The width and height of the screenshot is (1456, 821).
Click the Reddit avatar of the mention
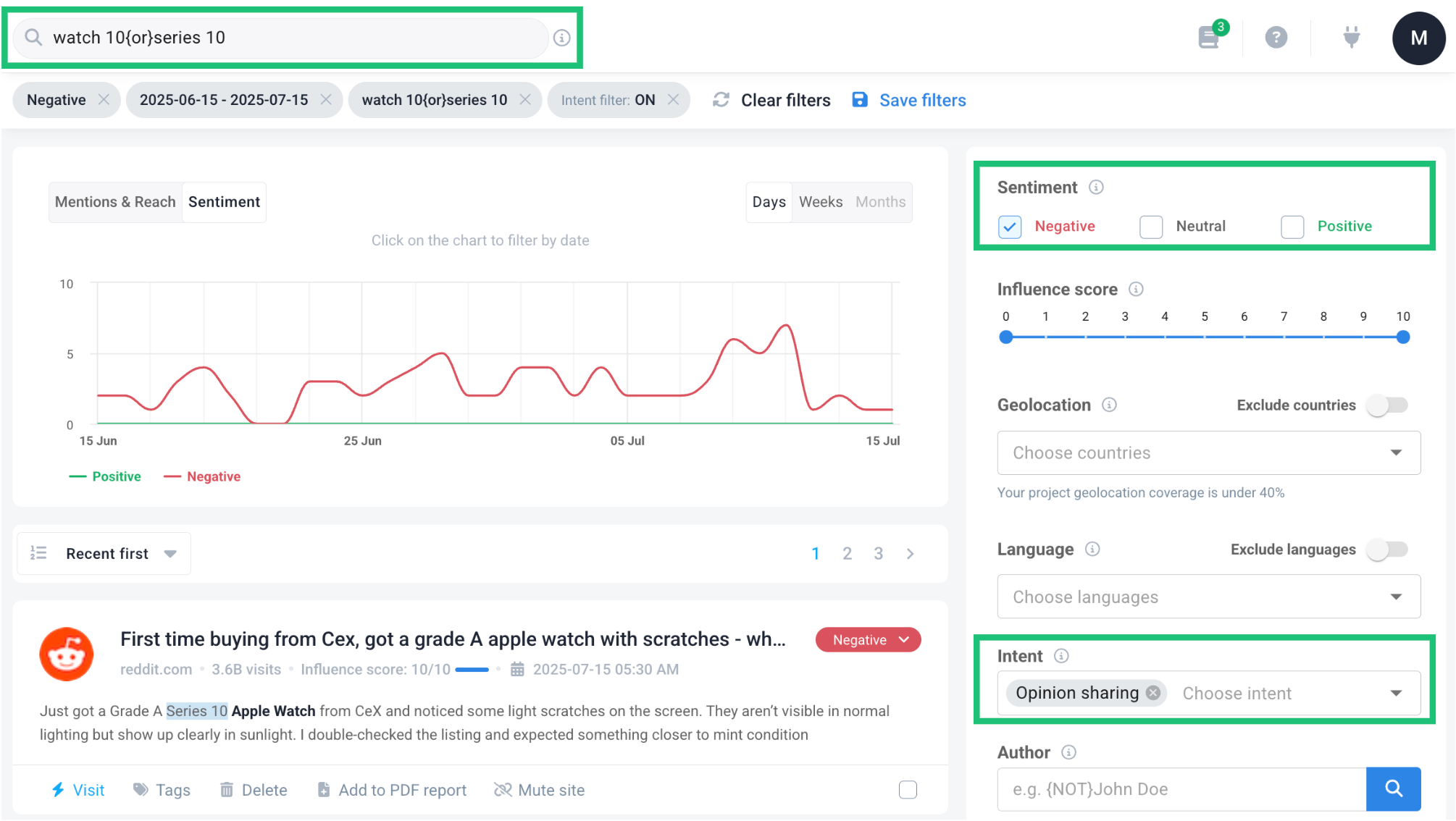click(67, 654)
